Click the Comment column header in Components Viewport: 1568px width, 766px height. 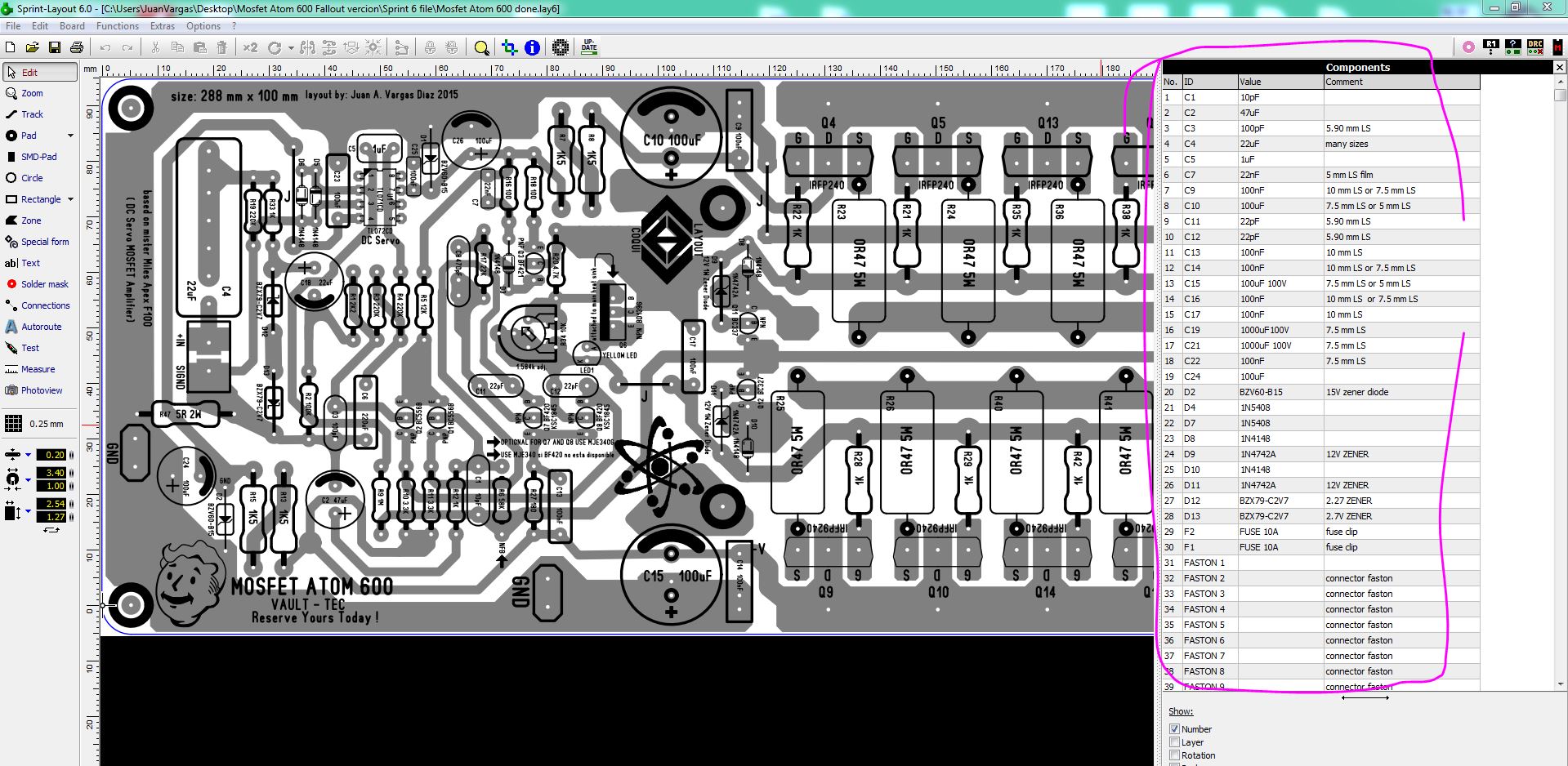1401,82
